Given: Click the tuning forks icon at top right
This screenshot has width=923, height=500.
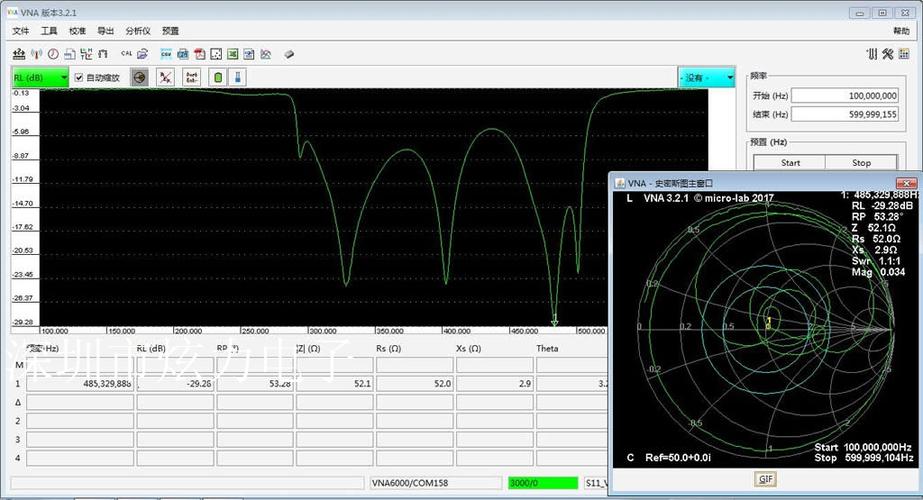Looking at the screenshot, I should pos(872,54).
